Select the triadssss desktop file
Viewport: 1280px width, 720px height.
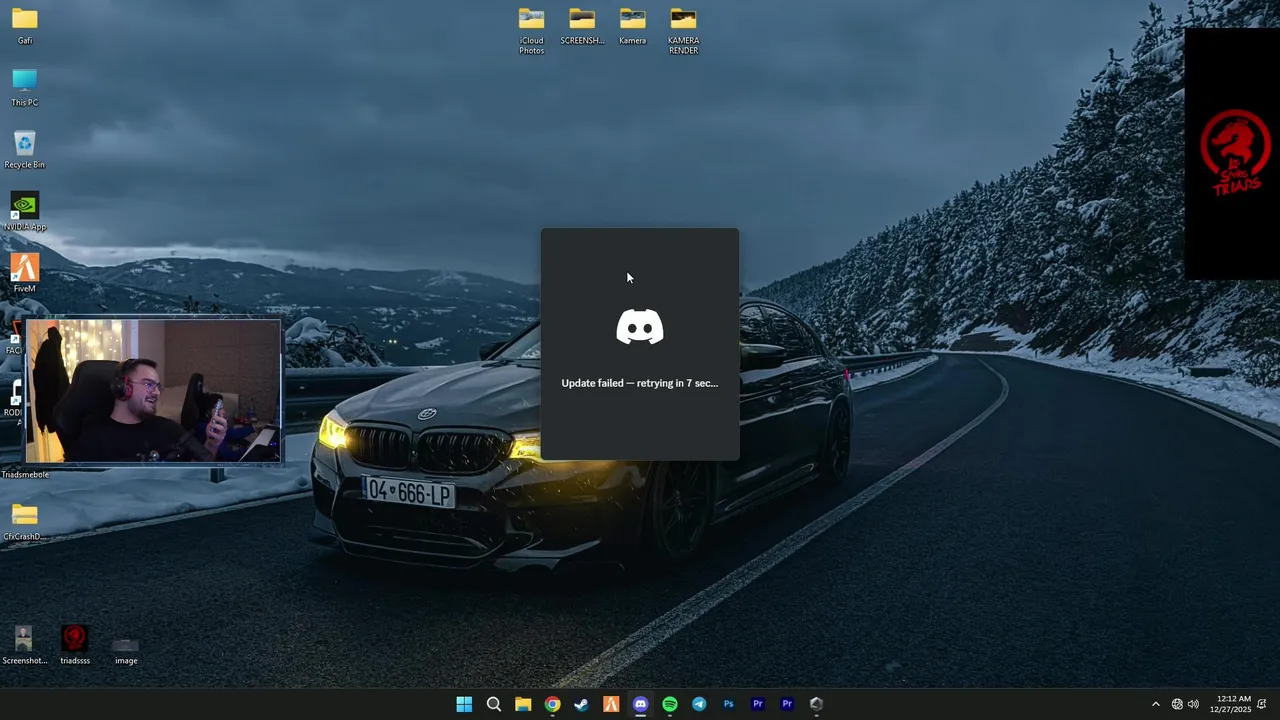(75, 645)
